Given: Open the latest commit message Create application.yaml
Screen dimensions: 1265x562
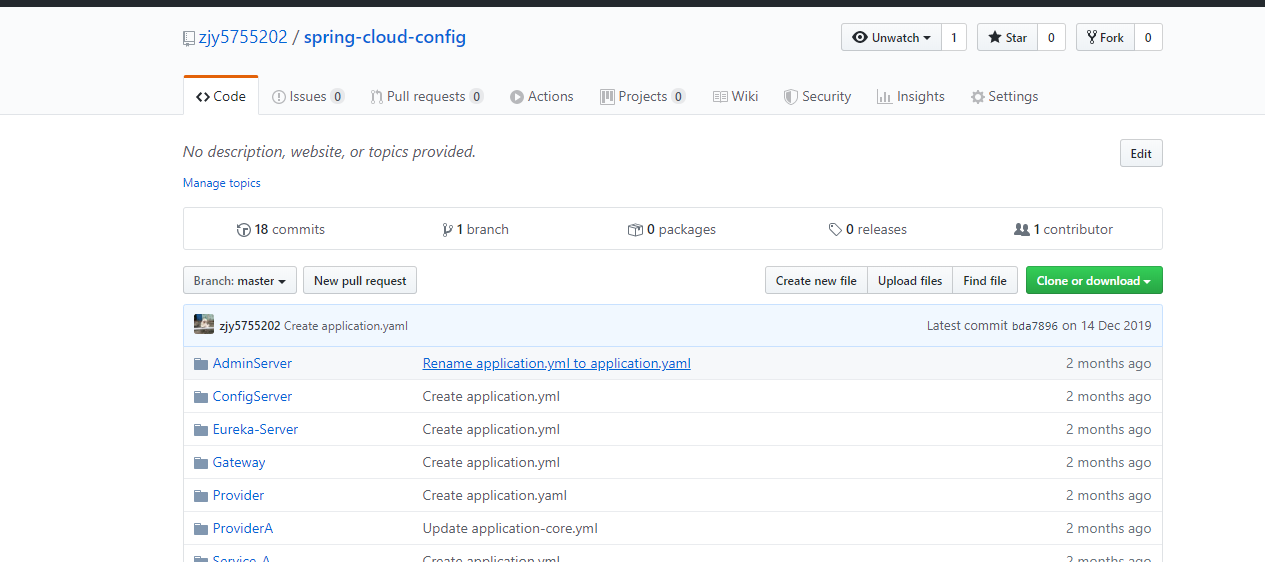Looking at the screenshot, I should point(346,326).
